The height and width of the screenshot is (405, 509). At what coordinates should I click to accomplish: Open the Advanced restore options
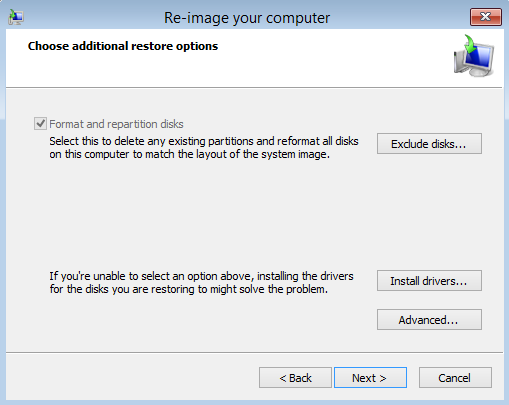coord(429,320)
